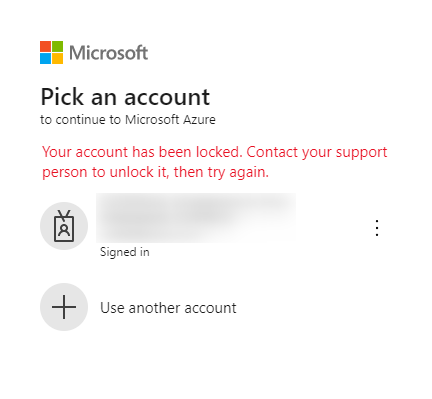Select the blurred signed-in account name
This screenshot has width=432, height=399.
coord(196,218)
